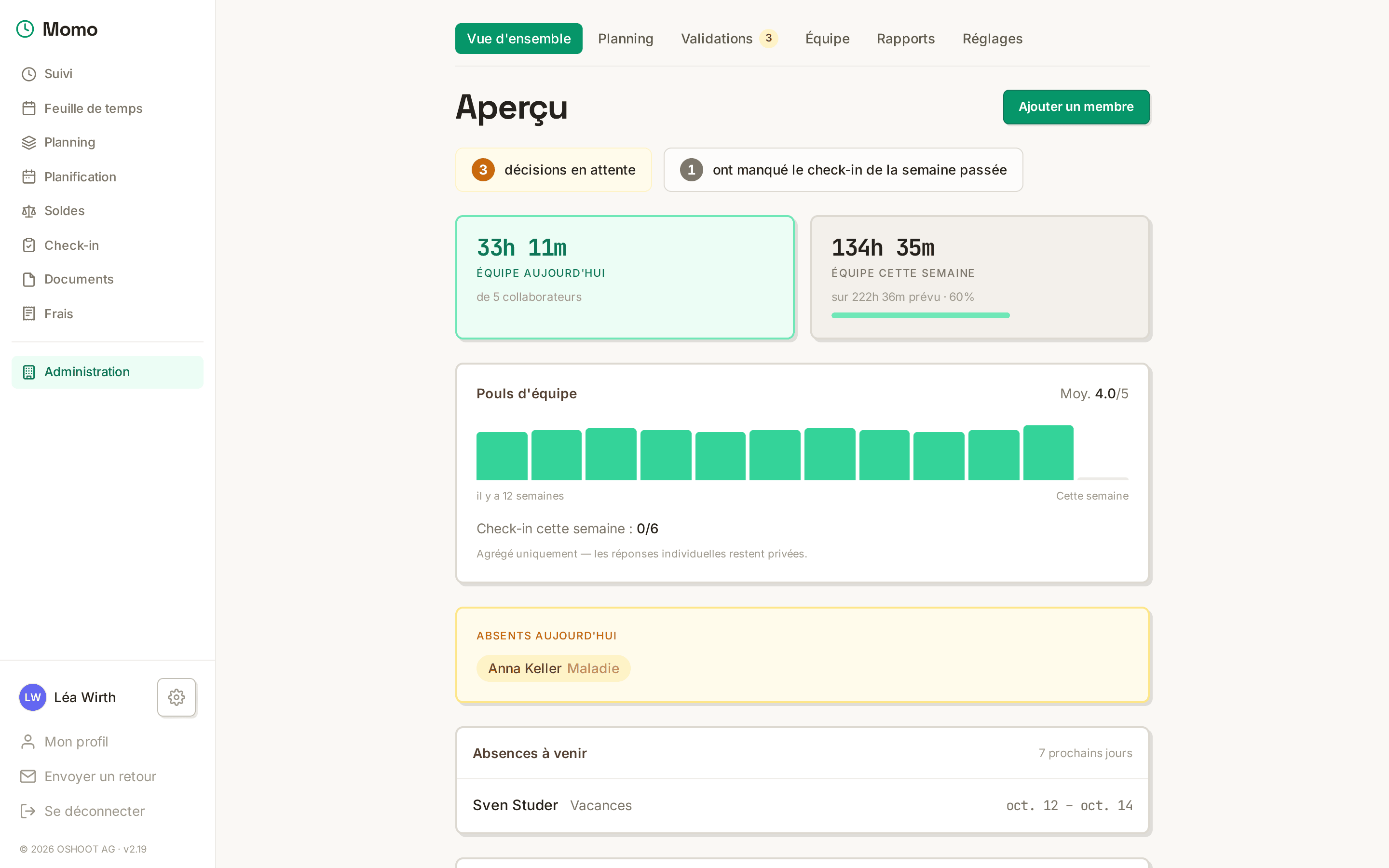
Task: Select Administration in the sidebar
Action: coord(108,372)
